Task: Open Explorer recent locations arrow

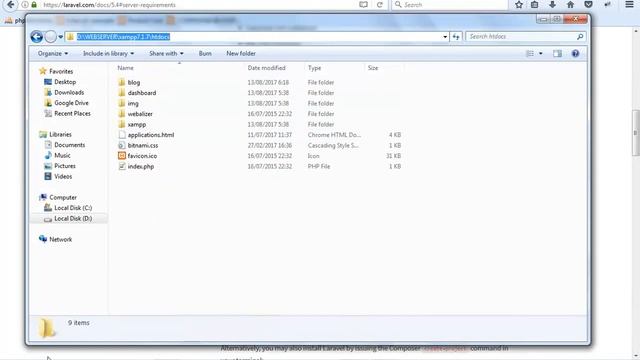Action: coord(60,37)
